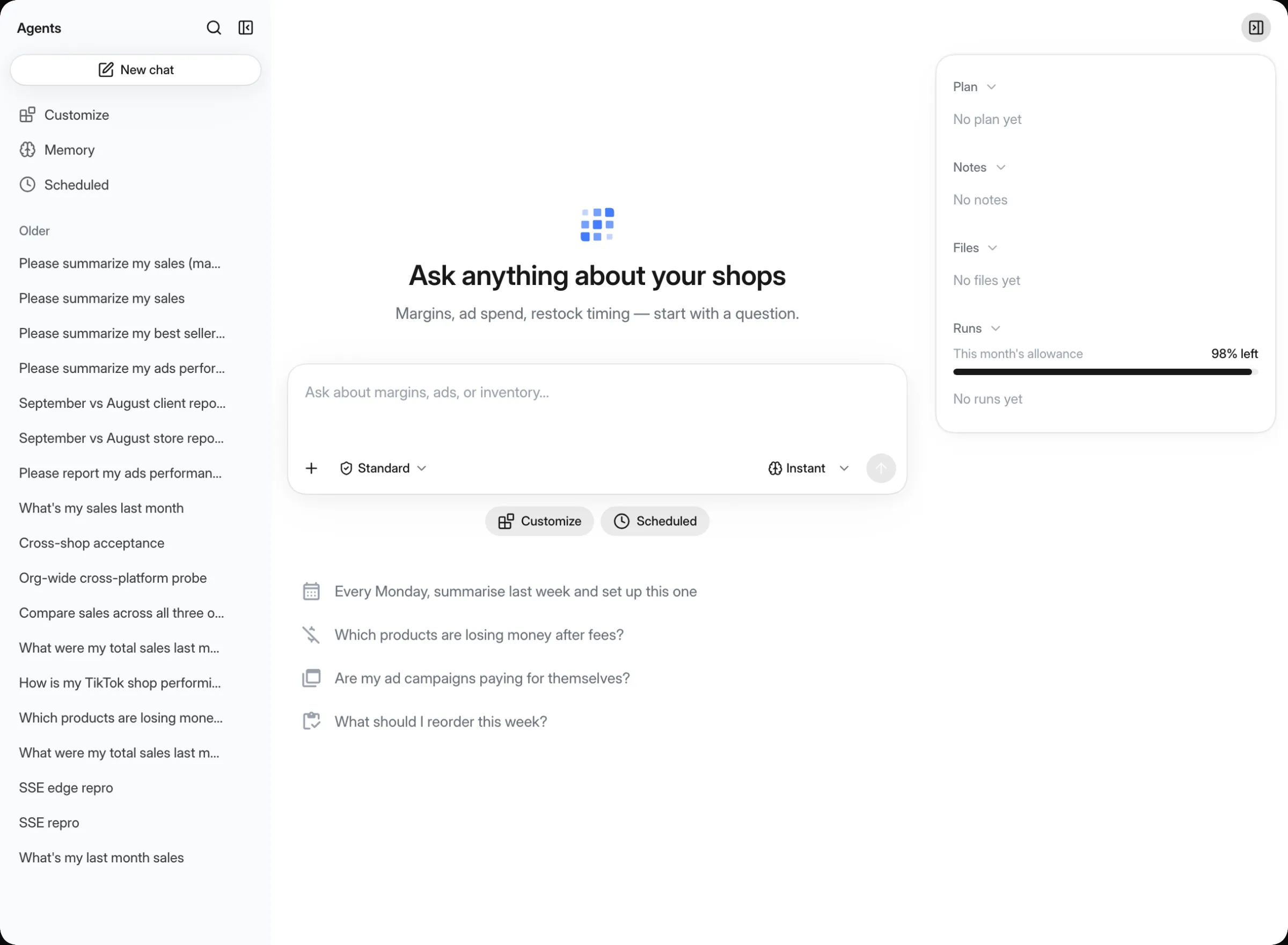Open the search icon in the sidebar header
Screen dimensions: 1288x945
pyautogui.click(x=214, y=28)
